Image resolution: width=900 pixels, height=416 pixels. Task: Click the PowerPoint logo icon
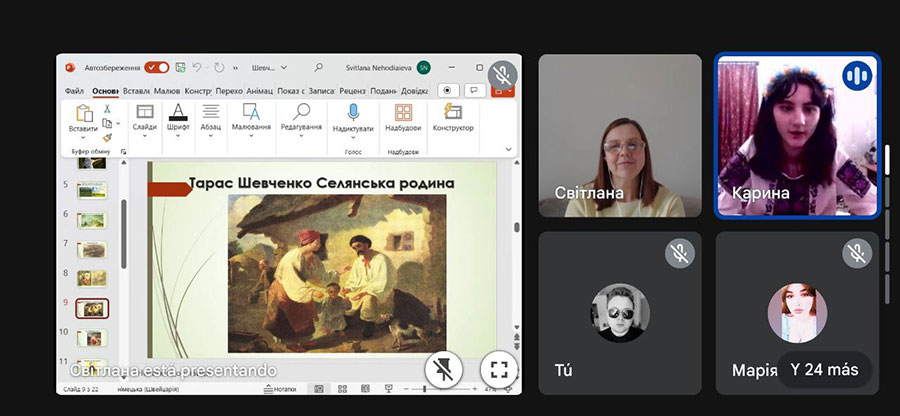[x=70, y=68]
